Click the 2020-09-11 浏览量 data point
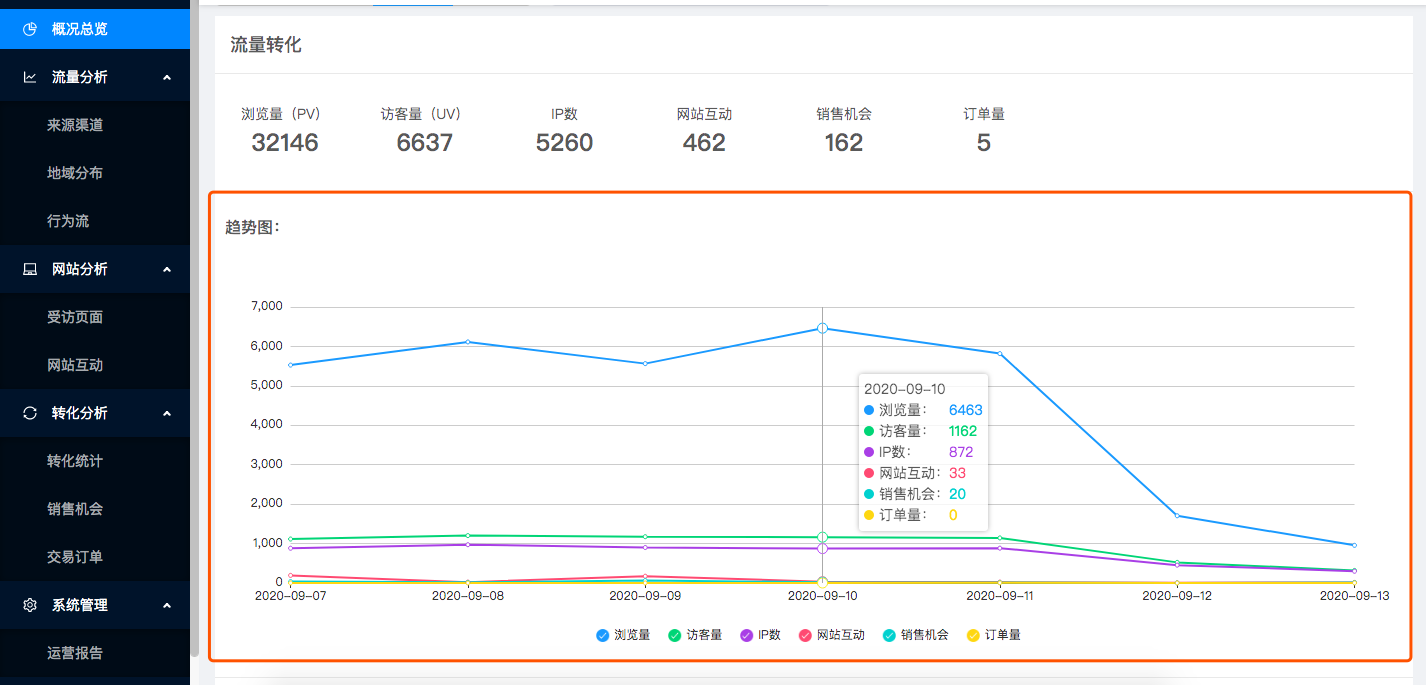This screenshot has height=685, width=1426. [999, 353]
